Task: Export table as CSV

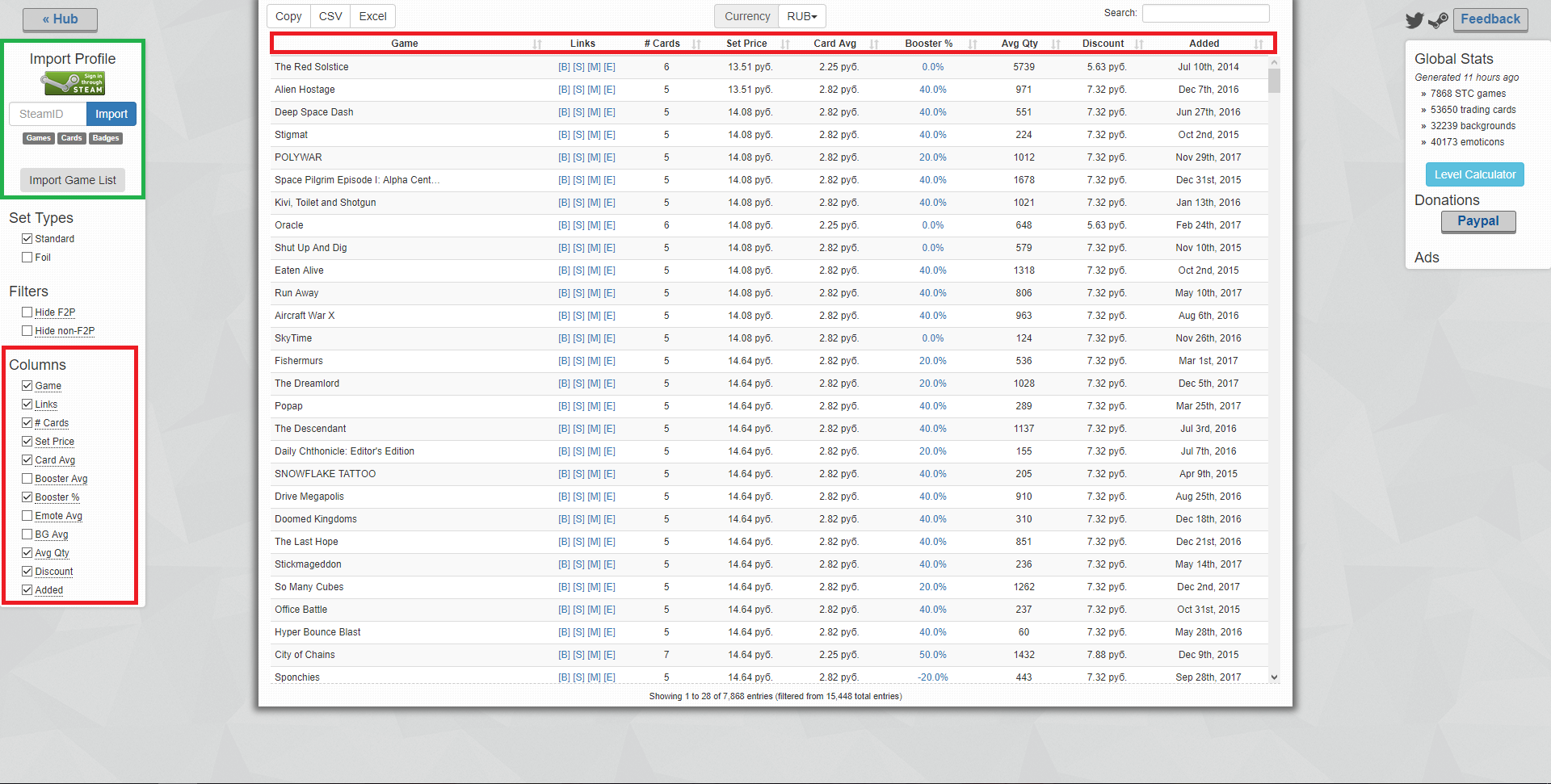Action: pyautogui.click(x=330, y=16)
